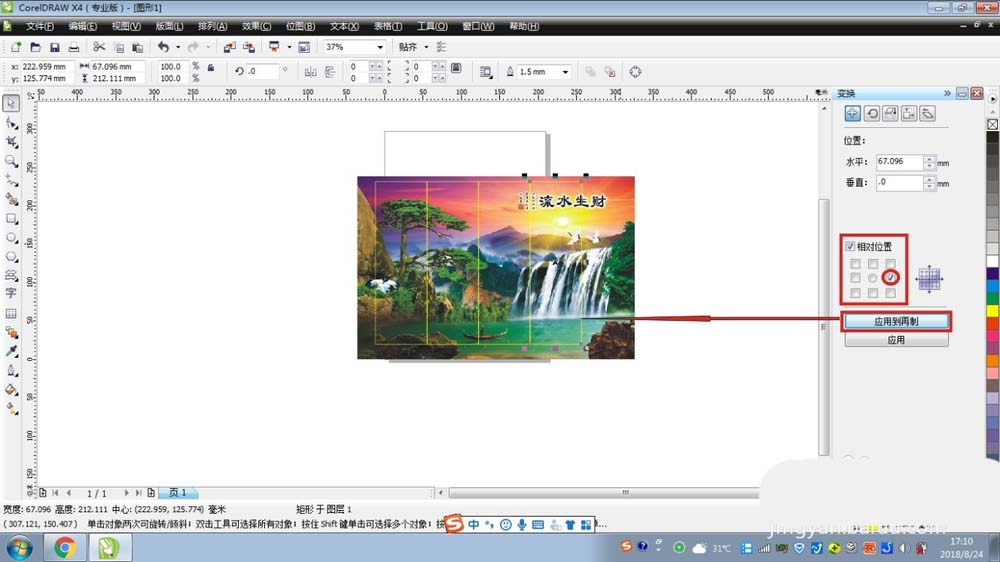1000x562 pixels.
Task: Check the top-left anchor checkbox
Action: 855,263
